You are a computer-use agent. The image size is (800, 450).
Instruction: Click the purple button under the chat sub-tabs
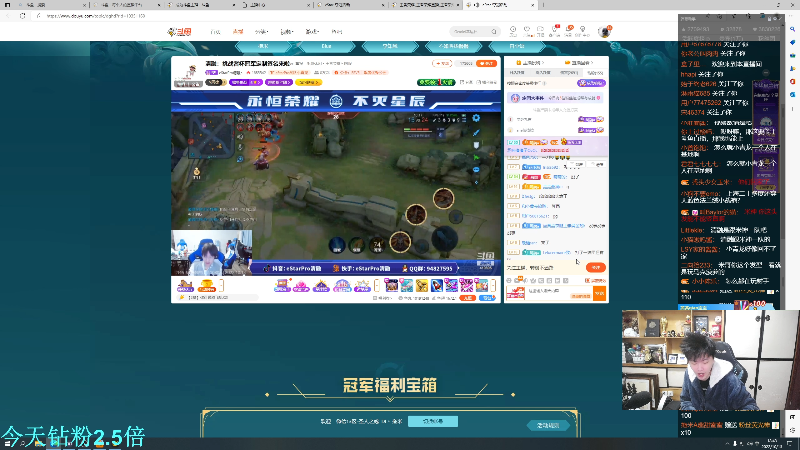(591, 83)
